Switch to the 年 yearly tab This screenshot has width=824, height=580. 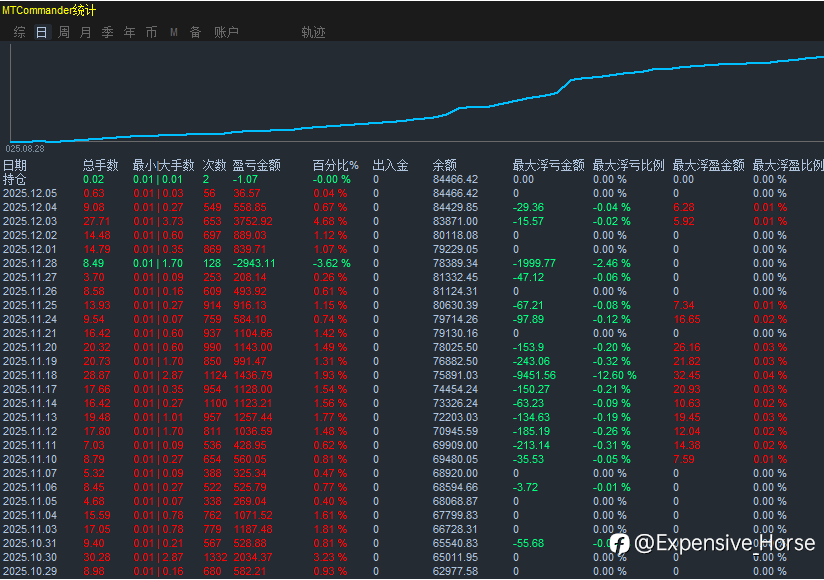(130, 32)
